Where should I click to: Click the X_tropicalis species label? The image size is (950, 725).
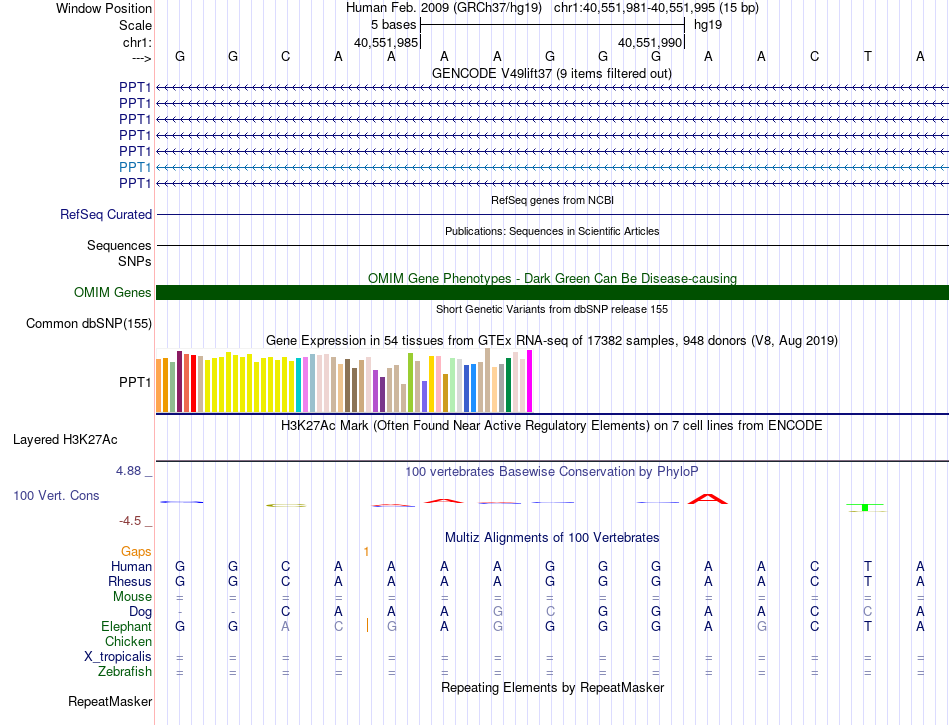118,657
